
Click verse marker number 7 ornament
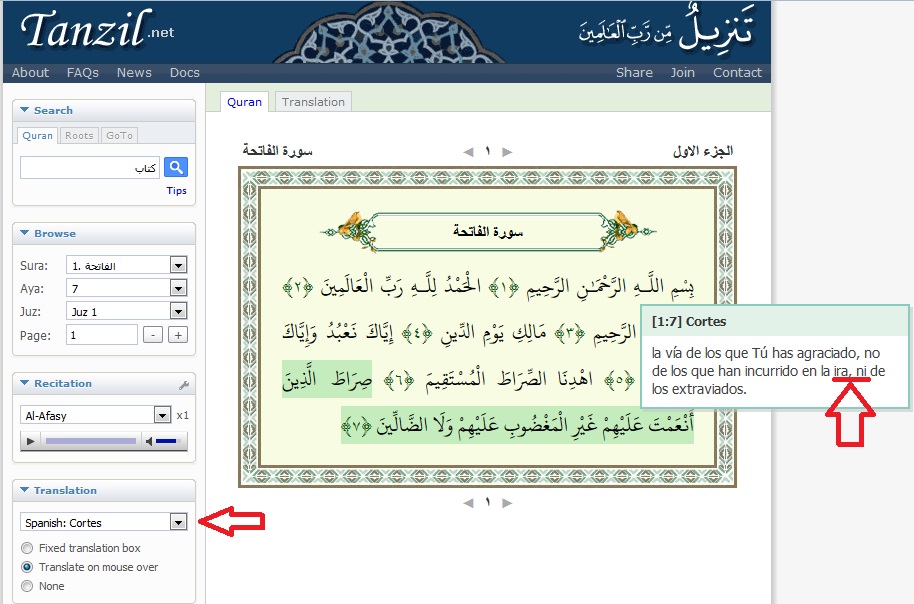pyautogui.click(x=357, y=426)
